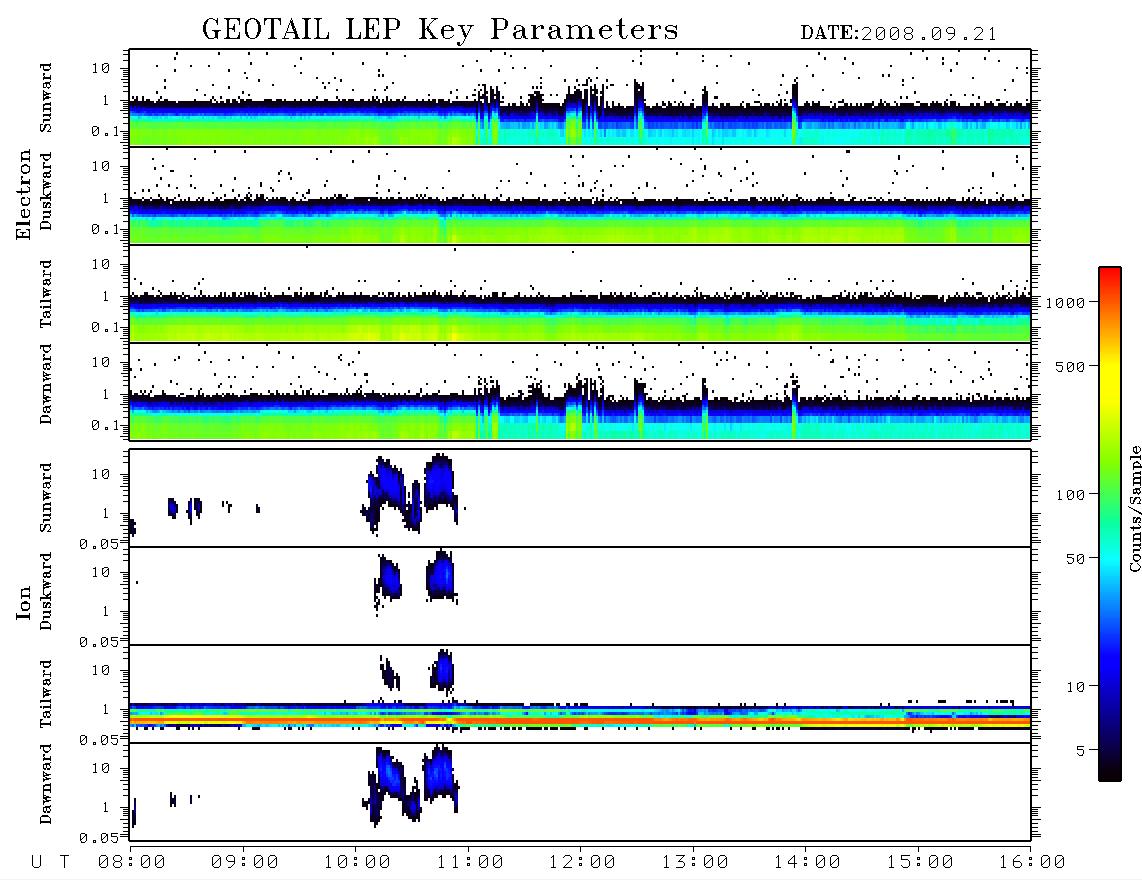Click the Ion Duskward spectrogram panel
The image size is (1142, 880).
pyautogui.click(x=580, y=596)
